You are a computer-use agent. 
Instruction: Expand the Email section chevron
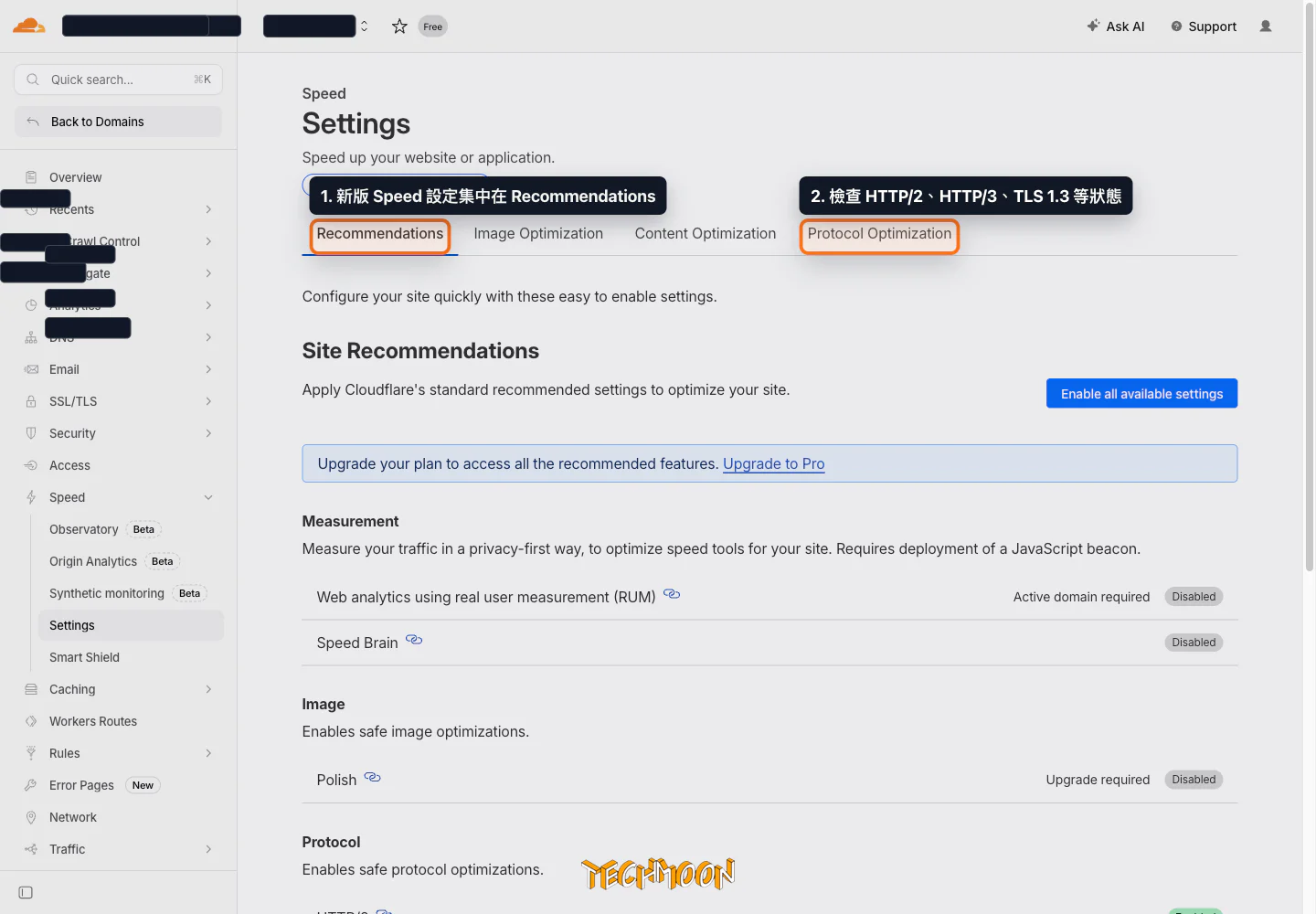208,369
